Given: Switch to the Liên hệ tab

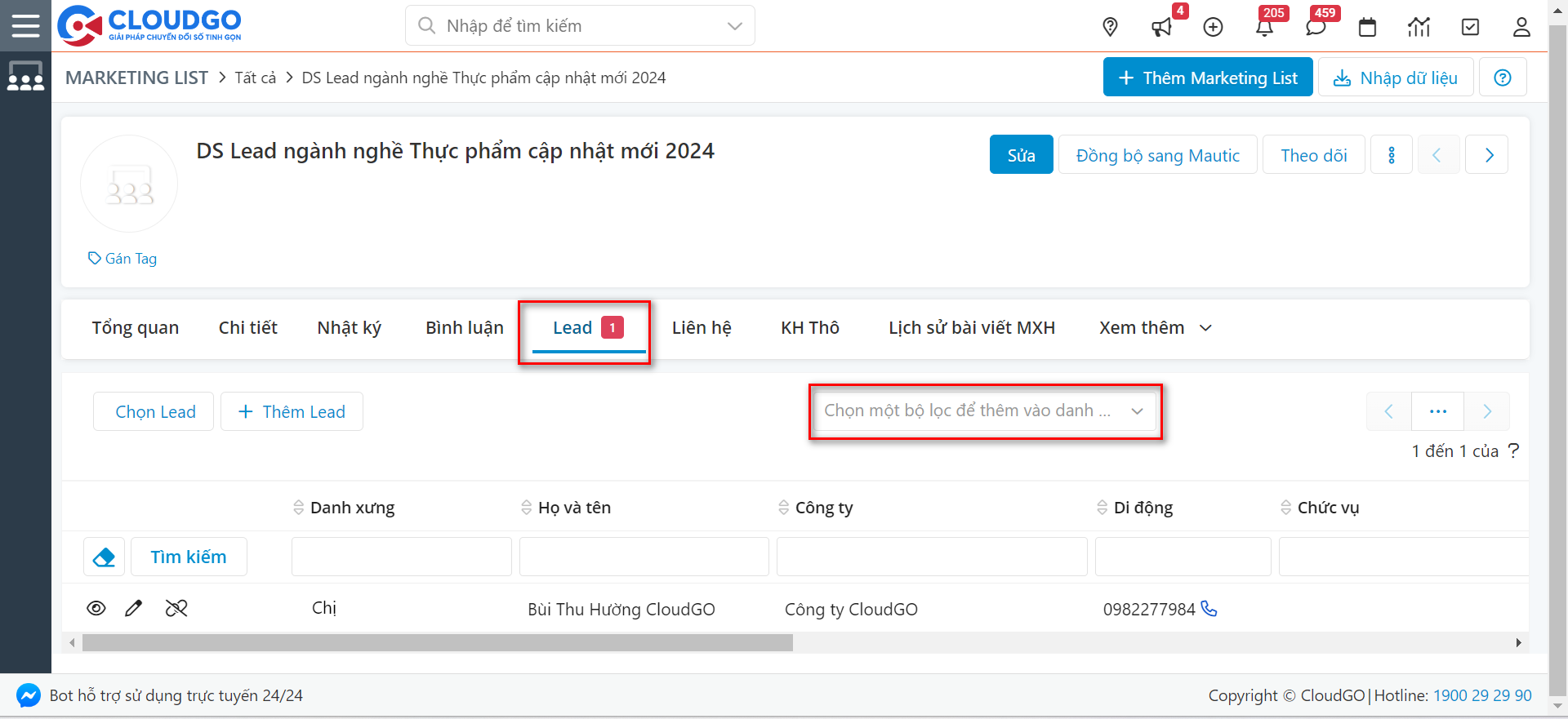Looking at the screenshot, I should 702,328.
